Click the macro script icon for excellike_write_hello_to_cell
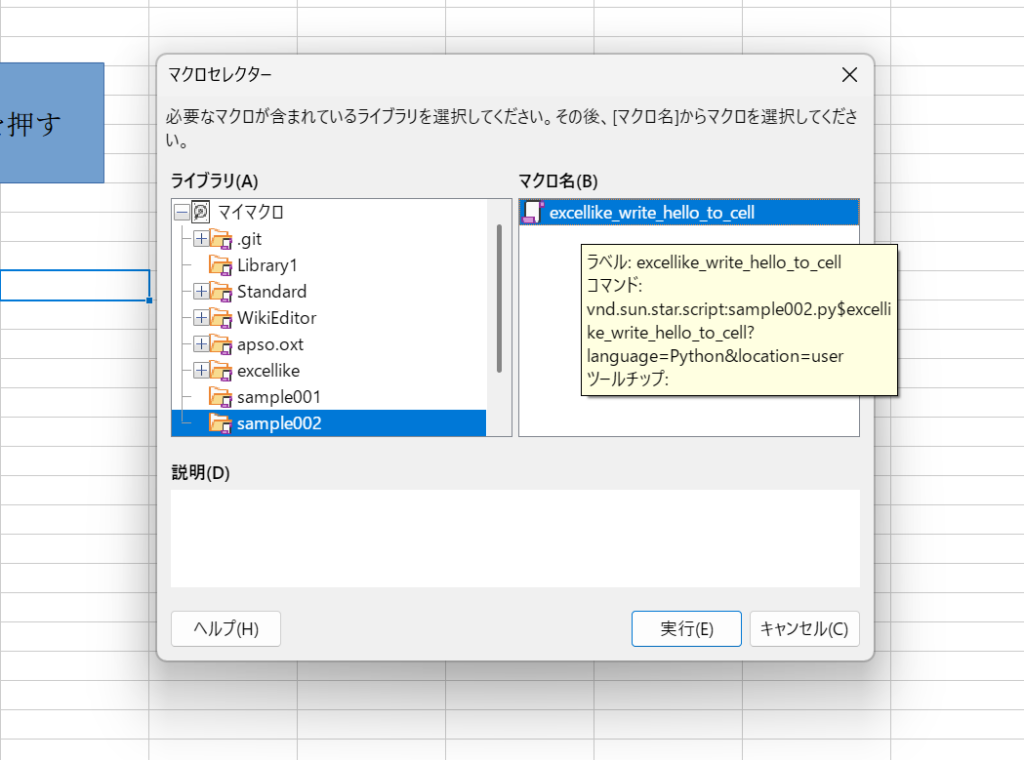Viewport: 1024px width, 760px height. [533, 212]
